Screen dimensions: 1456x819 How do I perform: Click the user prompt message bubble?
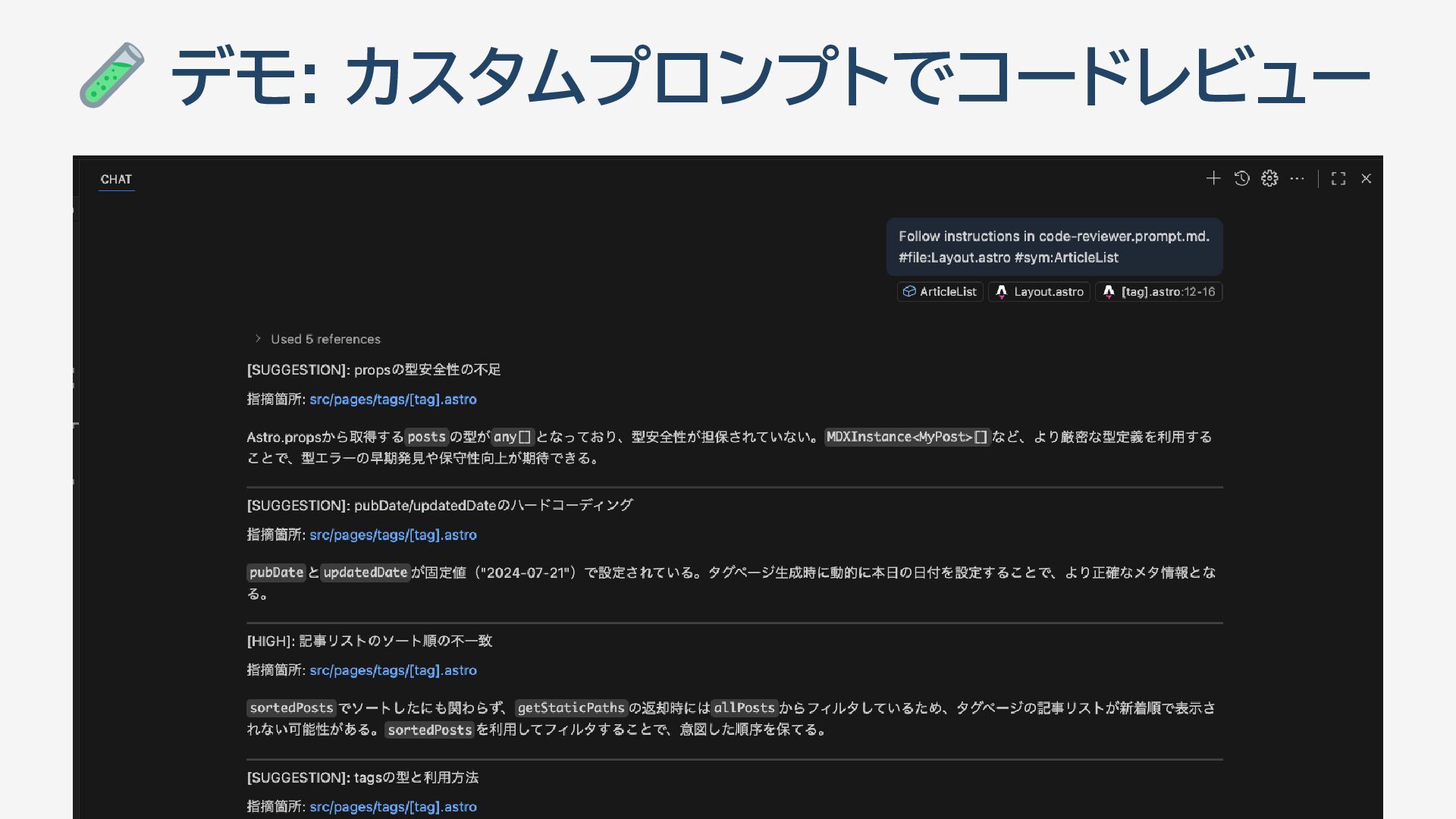[x=1053, y=246]
